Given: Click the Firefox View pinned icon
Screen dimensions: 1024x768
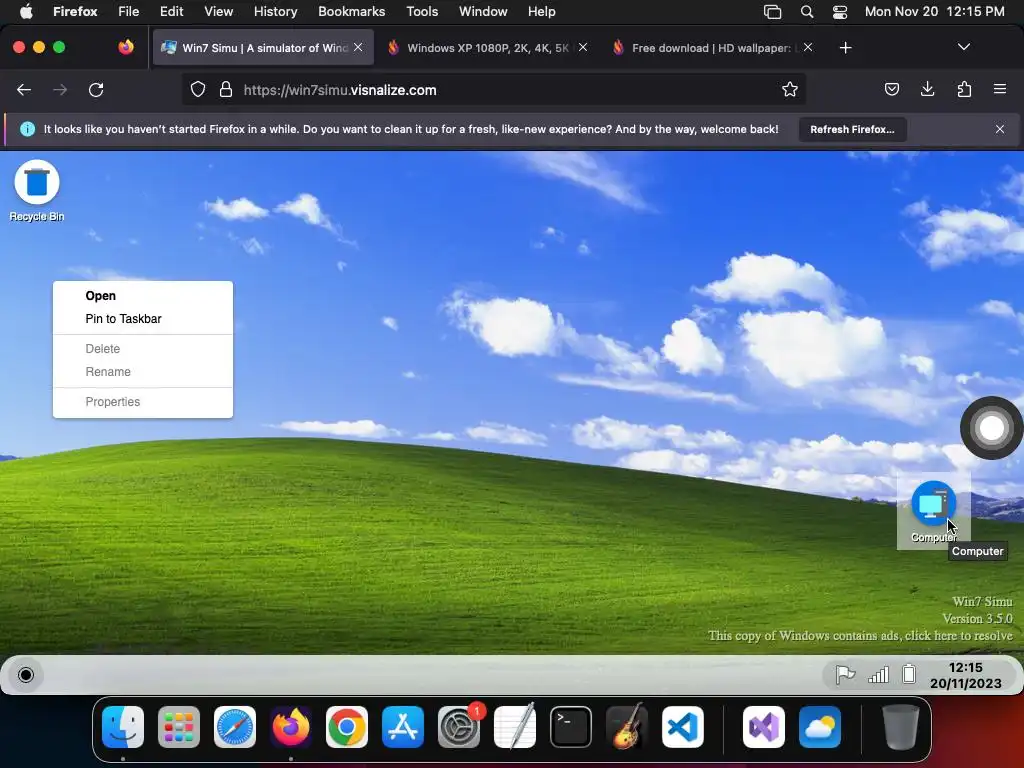Looking at the screenshot, I should [x=126, y=47].
